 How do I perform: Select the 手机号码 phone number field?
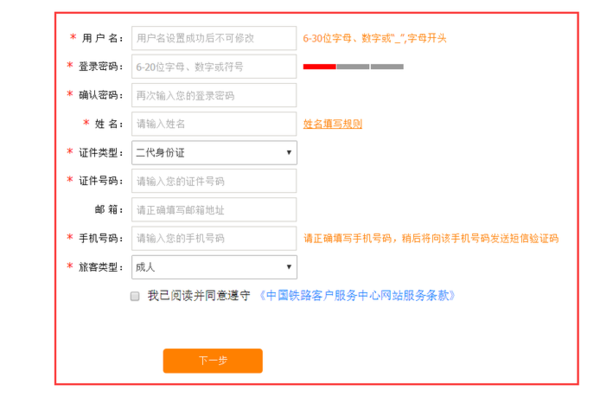click(214, 239)
